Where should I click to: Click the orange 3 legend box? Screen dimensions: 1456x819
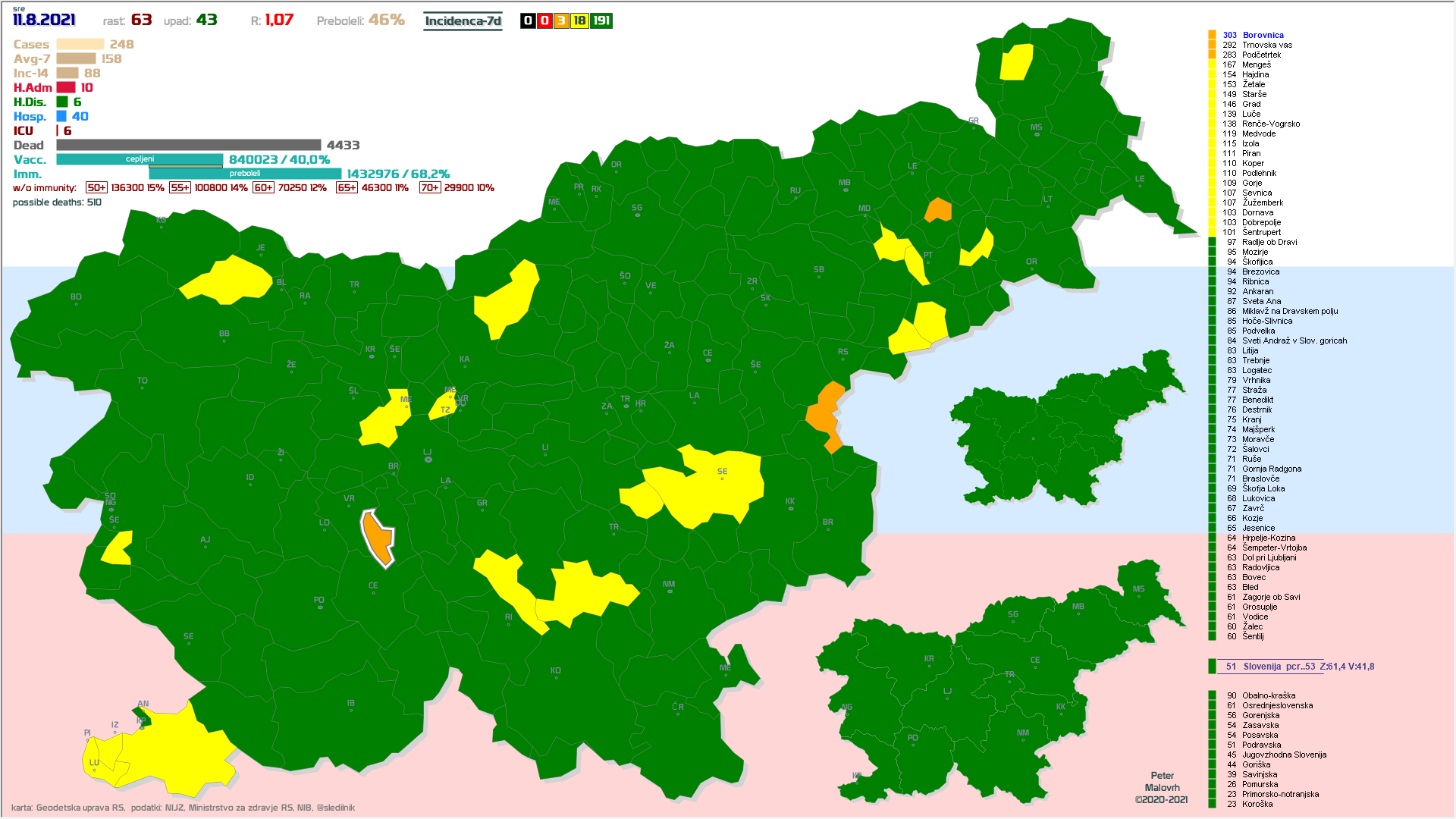click(561, 21)
